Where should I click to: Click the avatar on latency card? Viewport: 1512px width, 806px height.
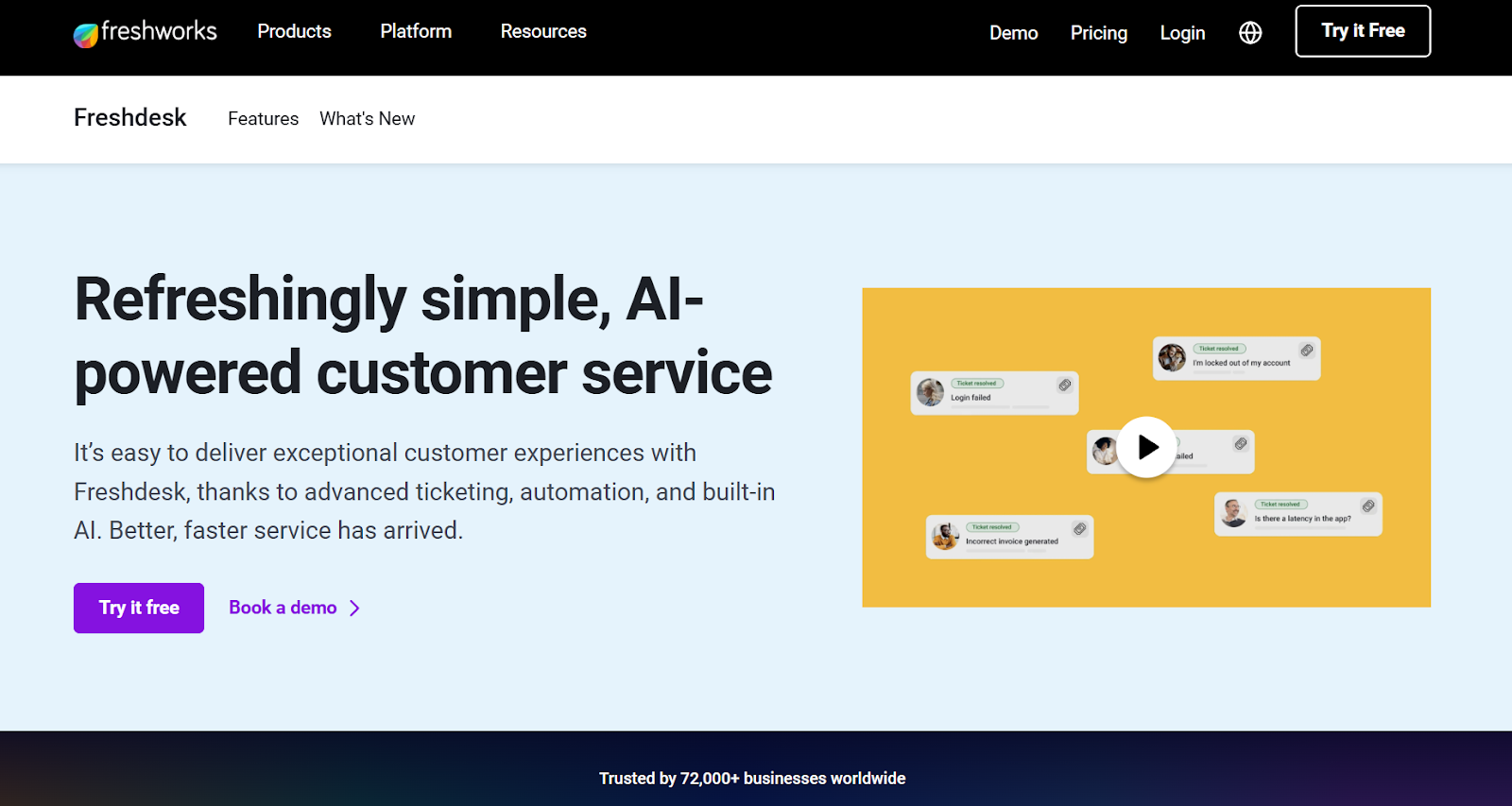pos(1234,513)
